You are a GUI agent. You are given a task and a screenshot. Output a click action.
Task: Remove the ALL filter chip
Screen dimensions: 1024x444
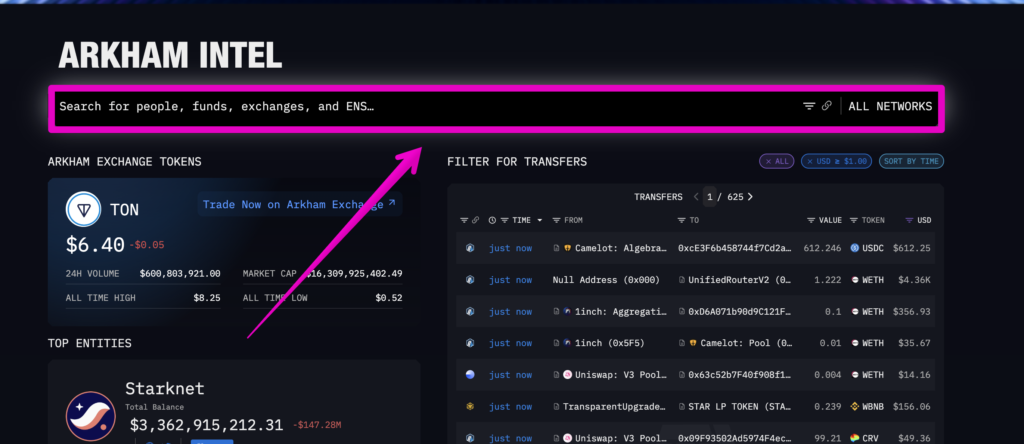pos(768,161)
